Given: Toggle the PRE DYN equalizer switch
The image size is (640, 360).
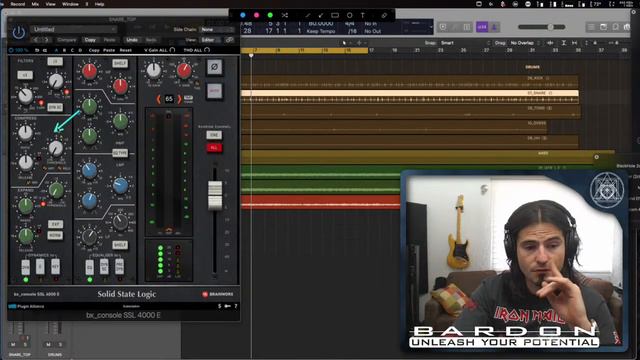Looking at the screenshot, I should (119, 267).
